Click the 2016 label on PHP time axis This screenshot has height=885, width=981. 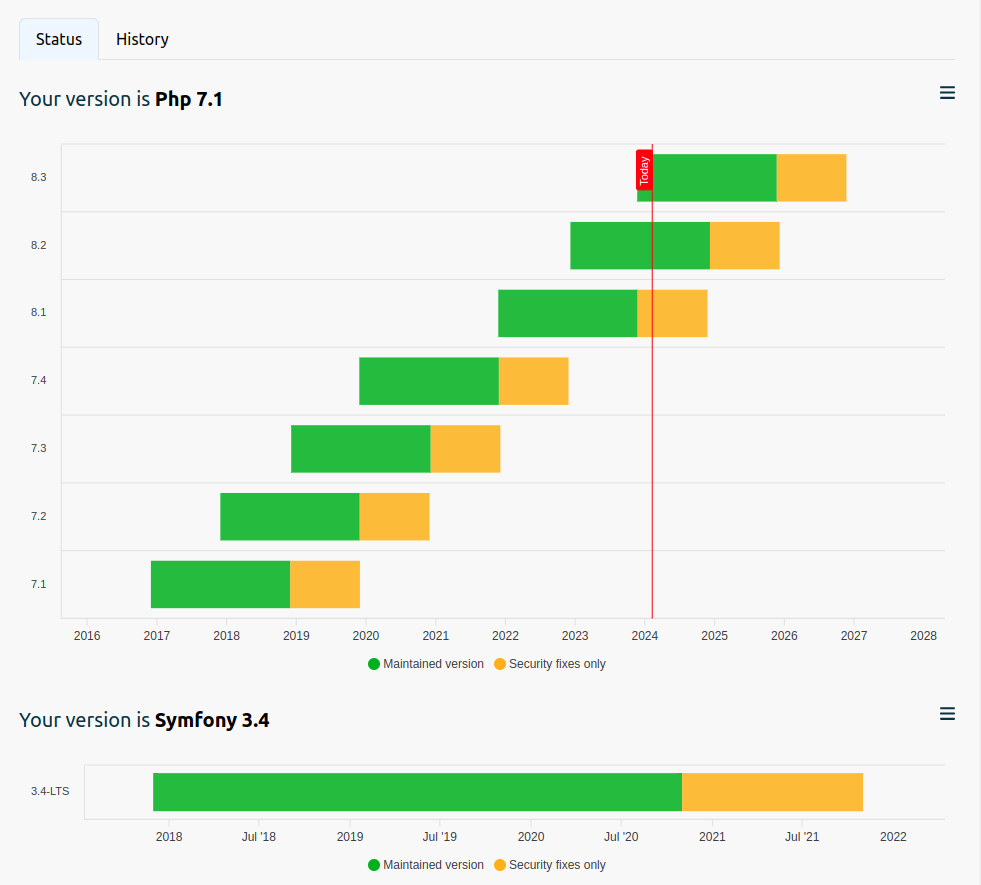(x=87, y=635)
